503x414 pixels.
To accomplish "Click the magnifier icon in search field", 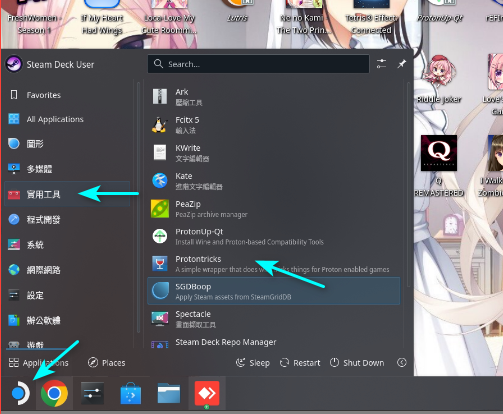I will tap(158, 64).
